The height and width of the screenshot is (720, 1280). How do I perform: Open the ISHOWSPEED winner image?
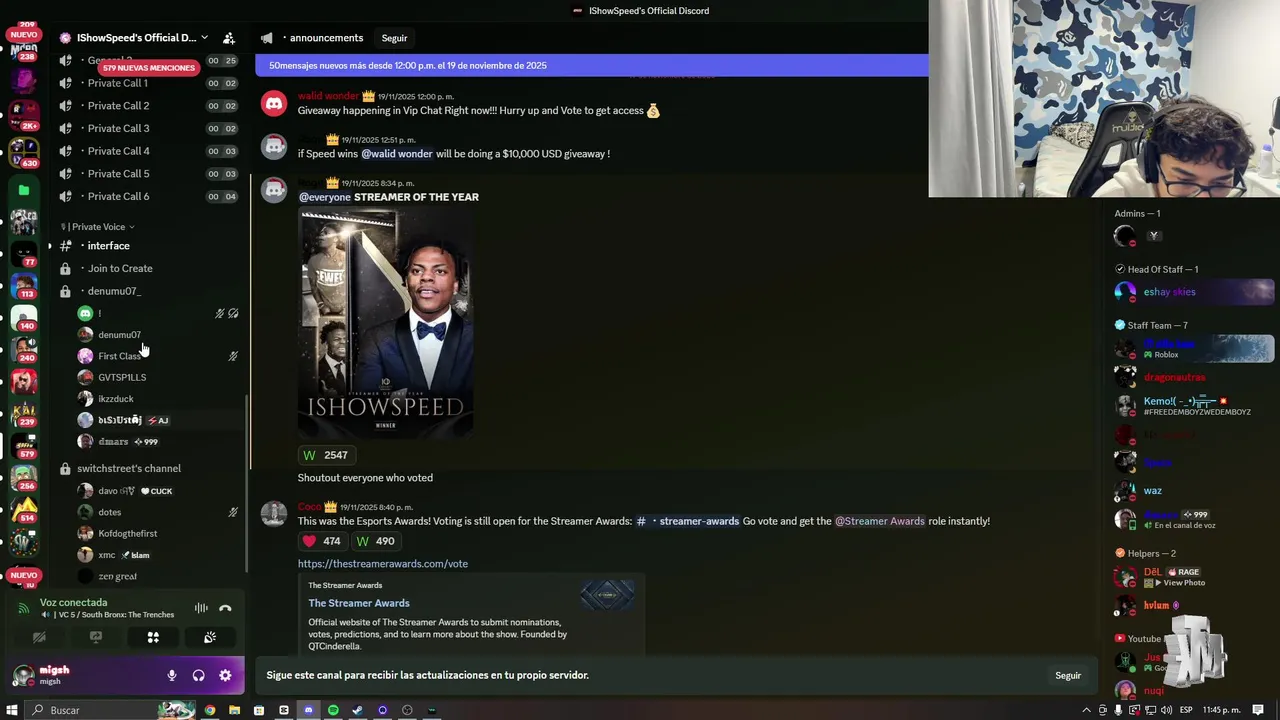pyautogui.click(x=385, y=322)
